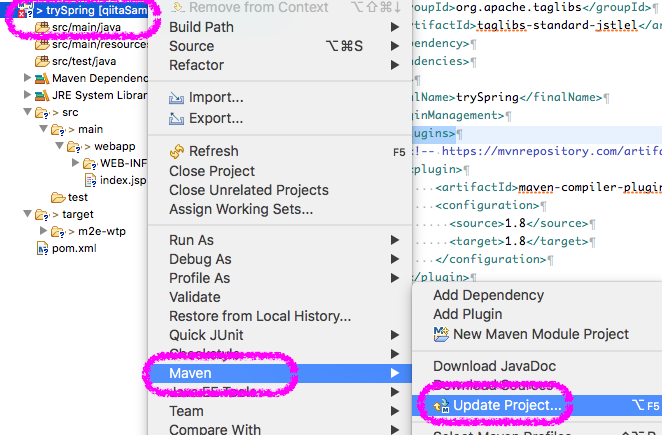Viewport: 662px width, 435px height.
Task: Click the taglibs-standard-jstlel text in editor
Action: [x=557, y=25]
